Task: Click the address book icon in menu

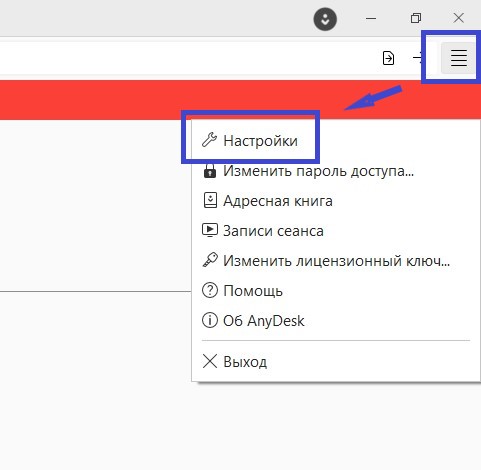Action: coord(210,200)
